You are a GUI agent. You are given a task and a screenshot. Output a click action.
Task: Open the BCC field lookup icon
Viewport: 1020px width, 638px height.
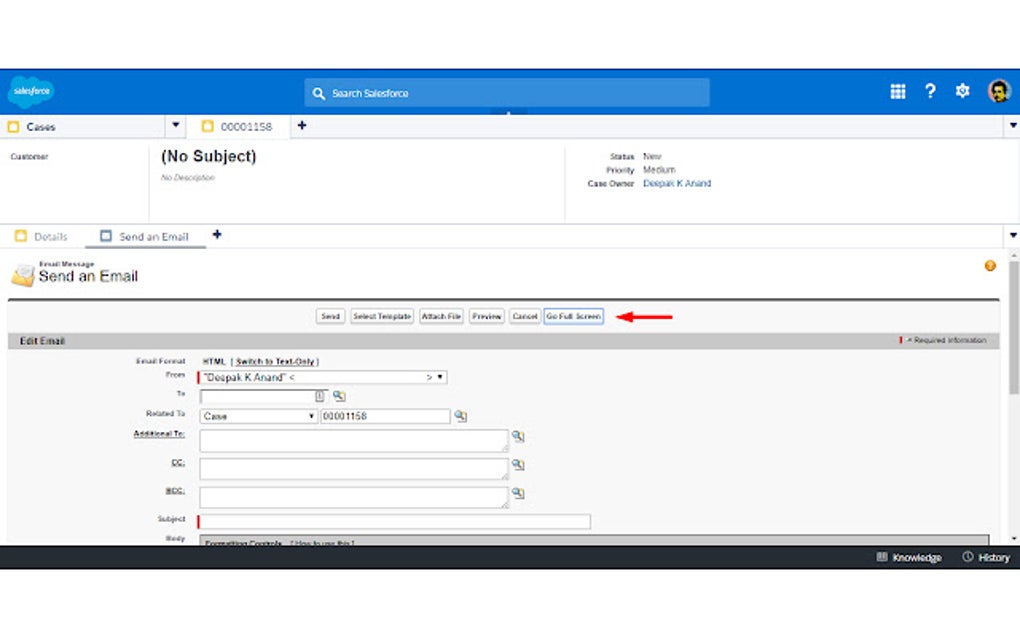[518, 492]
